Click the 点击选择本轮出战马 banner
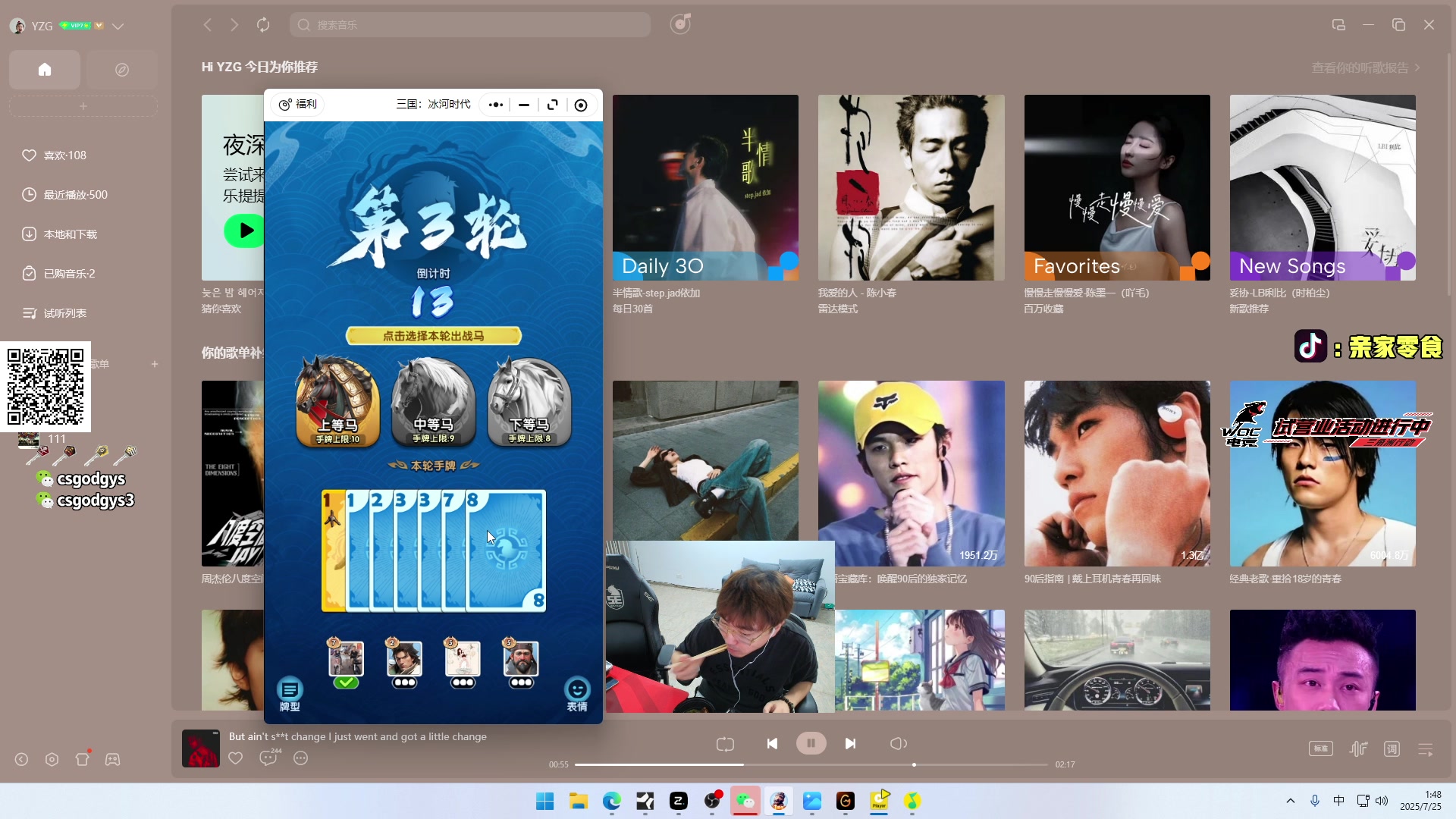Image resolution: width=1456 pixels, height=819 pixels. 433,336
